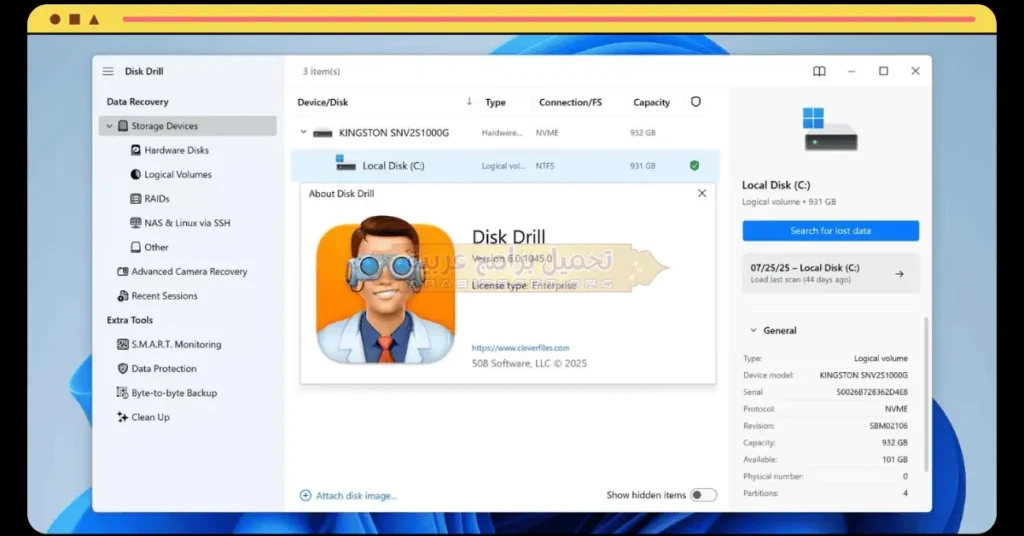The height and width of the screenshot is (536, 1024).
Task: Click the Logical Volumes icon
Action: (135, 174)
